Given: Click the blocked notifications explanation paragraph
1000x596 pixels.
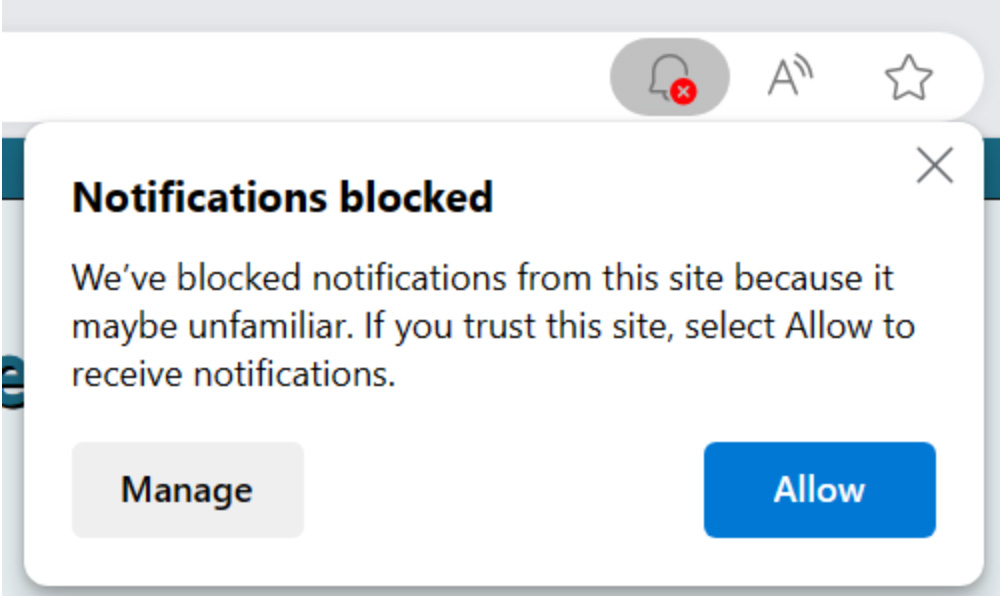Looking at the screenshot, I should 493,326.
